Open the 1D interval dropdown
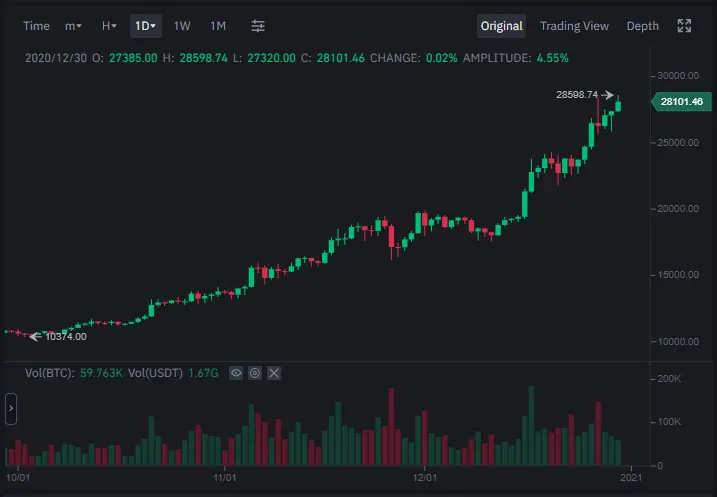The width and height of the screenshot is (717, 497). click(x=145, y=26)
